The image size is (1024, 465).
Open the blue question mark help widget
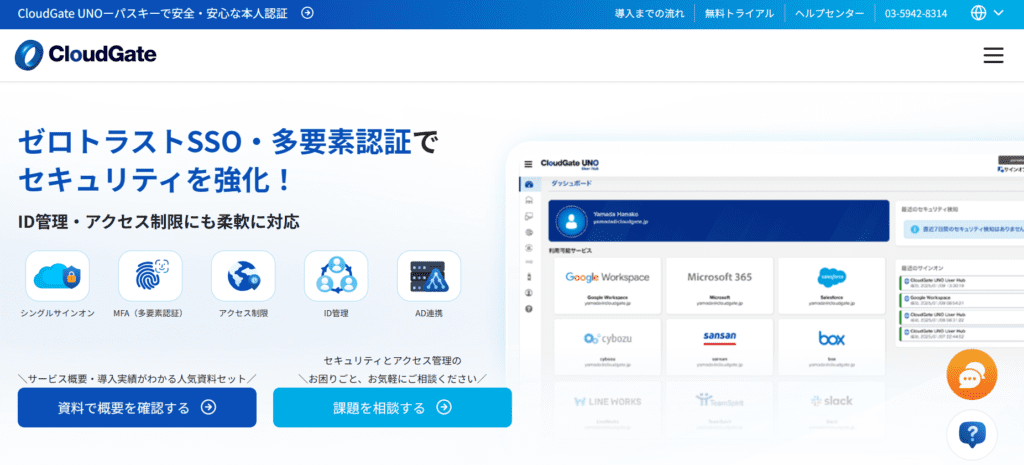(x=972, y=435)
